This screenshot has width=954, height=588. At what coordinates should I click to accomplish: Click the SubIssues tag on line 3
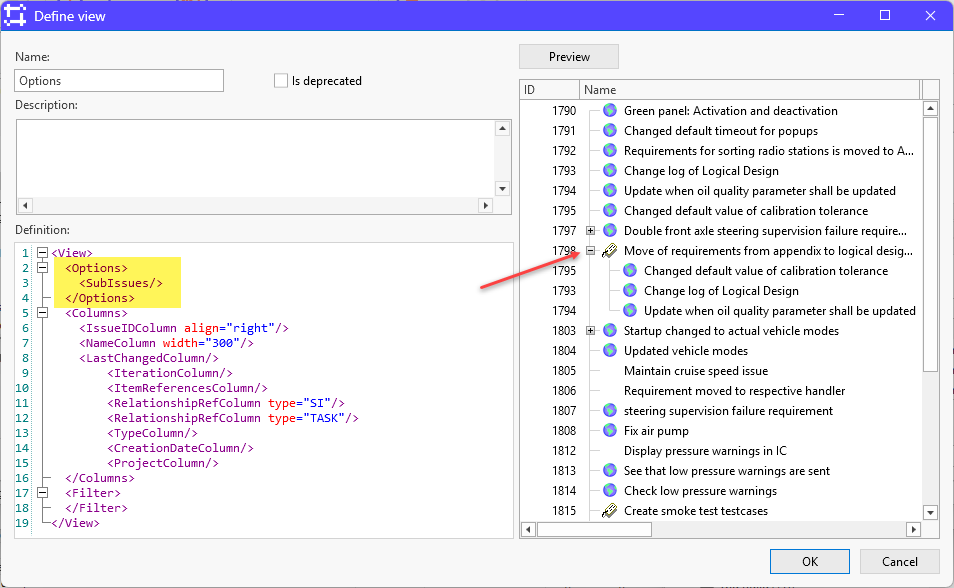(x=121, y=283)
